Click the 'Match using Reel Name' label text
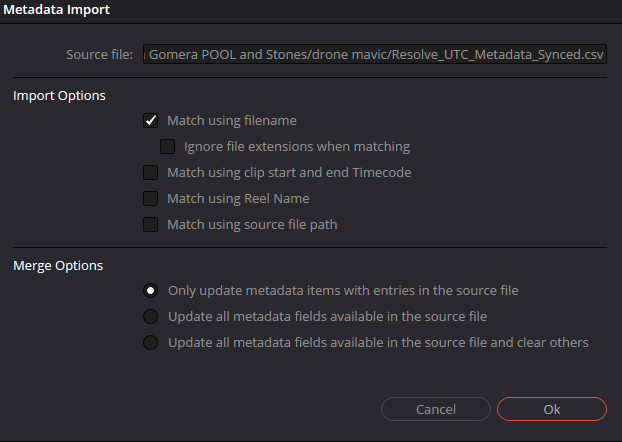Image resolution: width=622 pixels, height=442 pixels. tap(238, 199)
